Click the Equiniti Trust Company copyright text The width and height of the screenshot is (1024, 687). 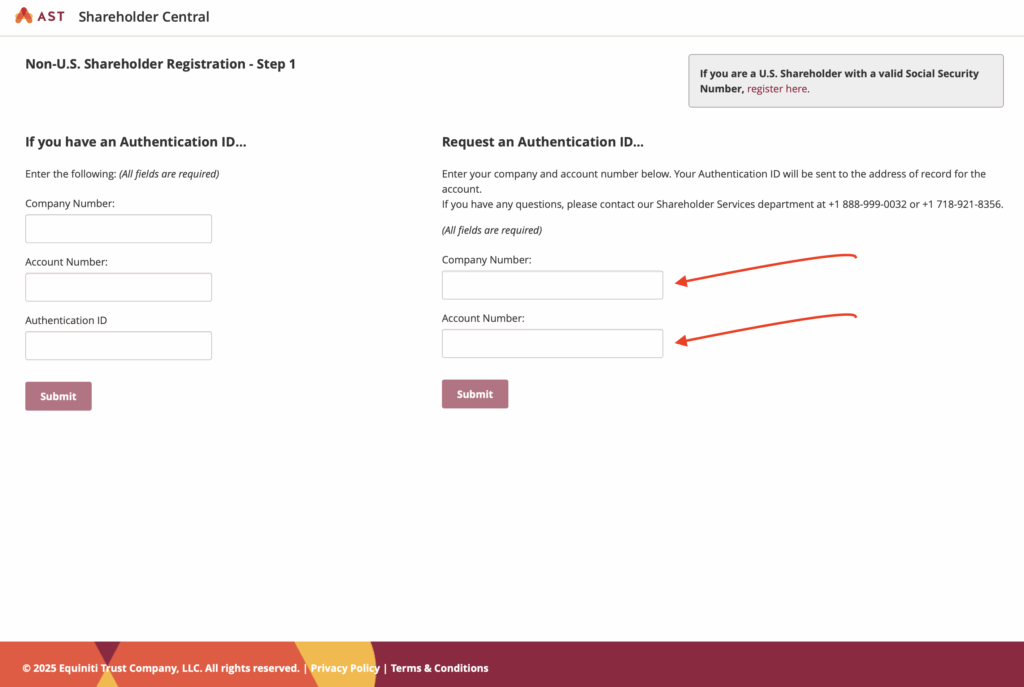[x=161, y=668]
